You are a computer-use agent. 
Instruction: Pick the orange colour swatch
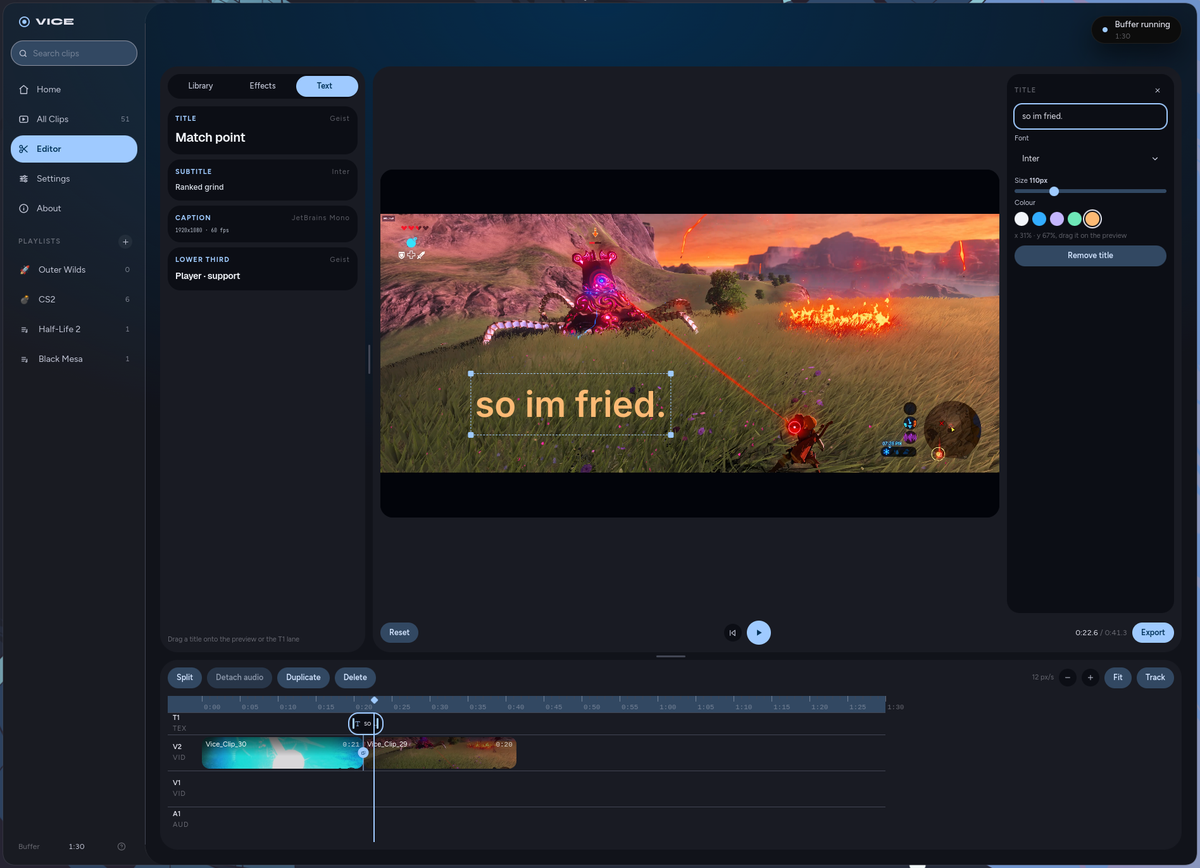point(1093,218)
